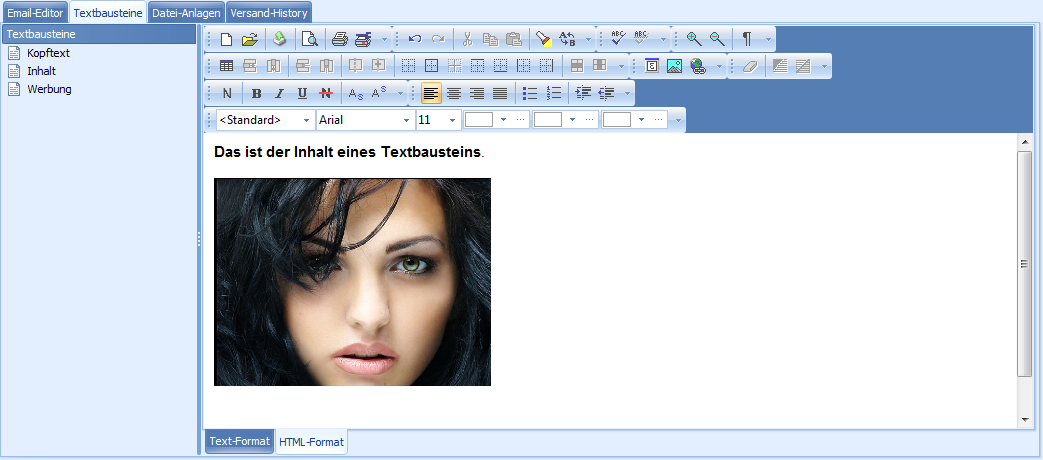Select the Textbausteine tab
This screenshot has height=460, width=1043.
click(x=108, y=13)
